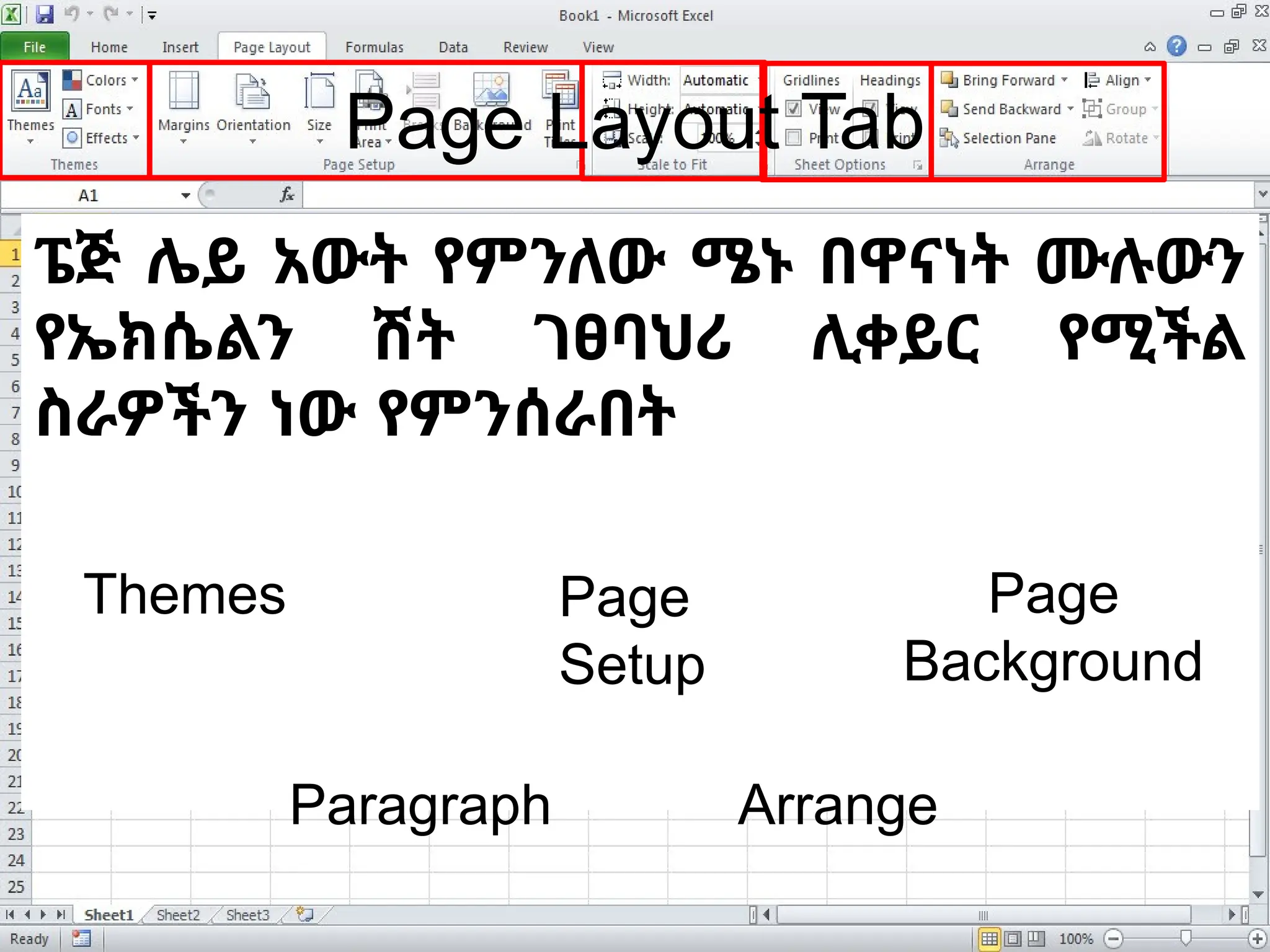Switch to the Insert tab
Viewport: 1270px width, 952px height.
point(180,47)
